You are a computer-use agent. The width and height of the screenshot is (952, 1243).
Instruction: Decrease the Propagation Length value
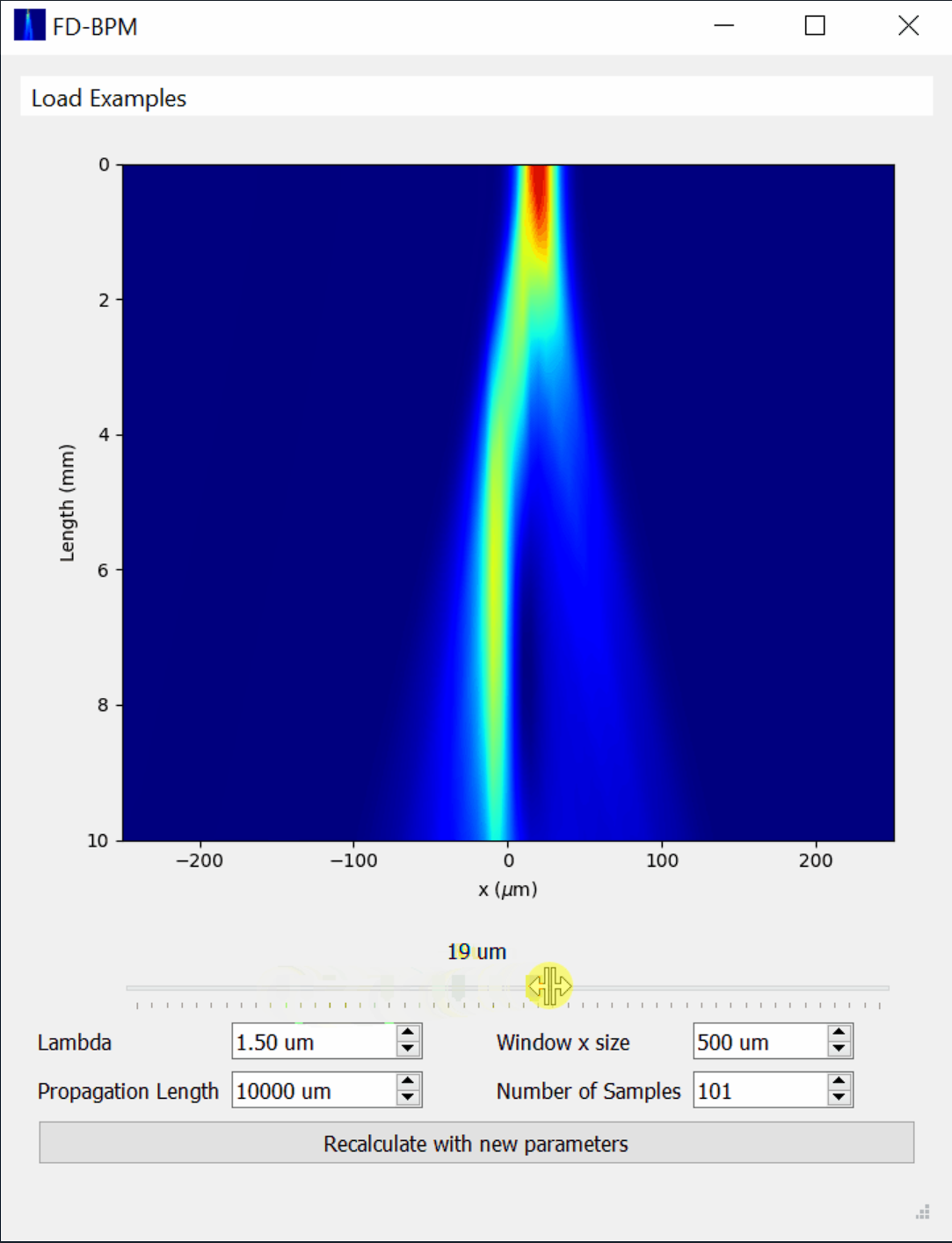point(406,1098)
